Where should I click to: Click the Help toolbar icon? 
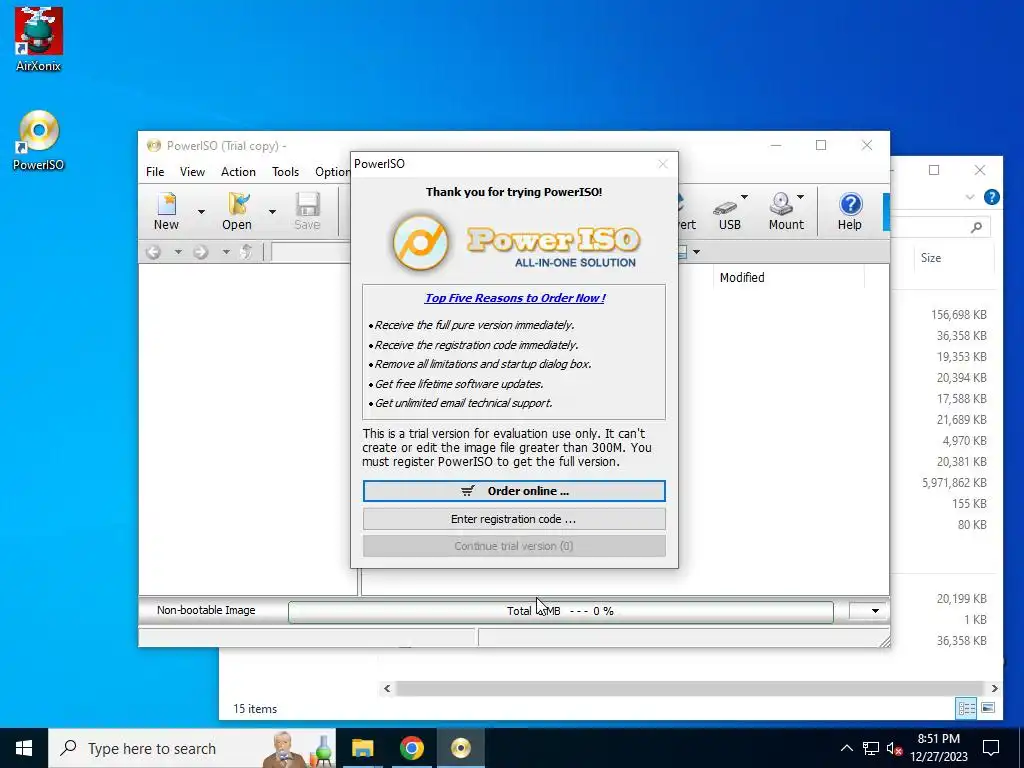point(850,210)
